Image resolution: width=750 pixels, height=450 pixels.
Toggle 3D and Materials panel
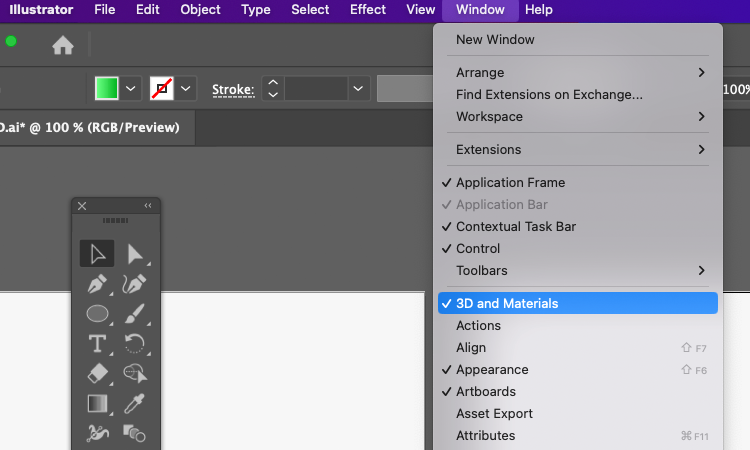(578, 304)
